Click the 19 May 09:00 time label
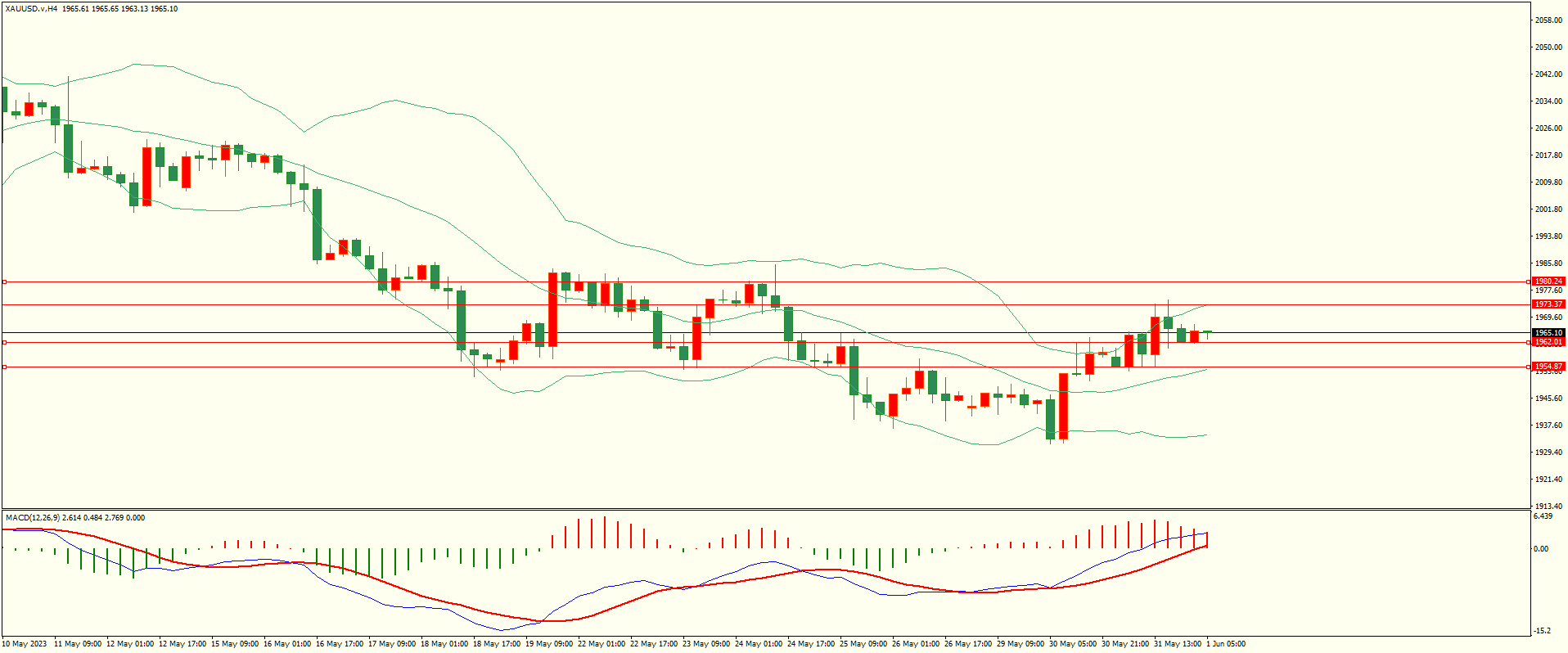The image size is (1568, 653). (548, 644)
